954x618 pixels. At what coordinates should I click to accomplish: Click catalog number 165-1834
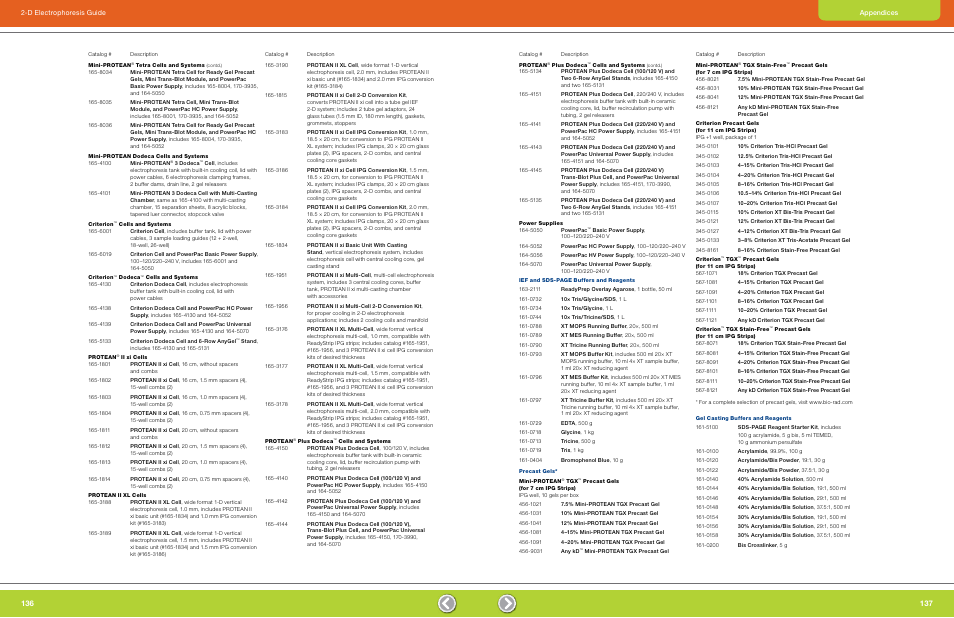point(276,245)
